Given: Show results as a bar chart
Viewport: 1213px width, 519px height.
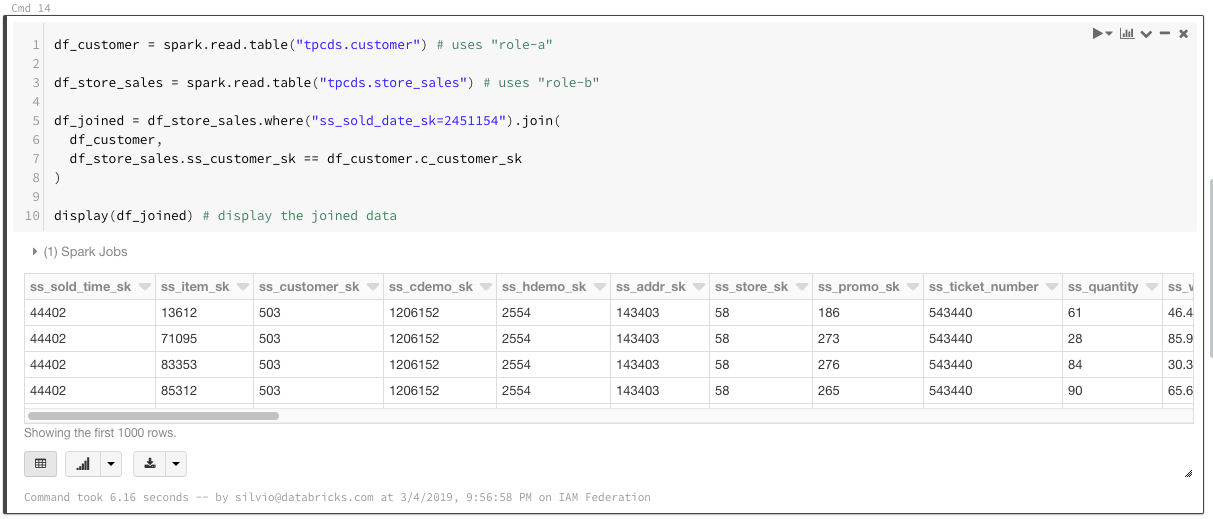Looking at the screenshot, I should tap(83, 464).
